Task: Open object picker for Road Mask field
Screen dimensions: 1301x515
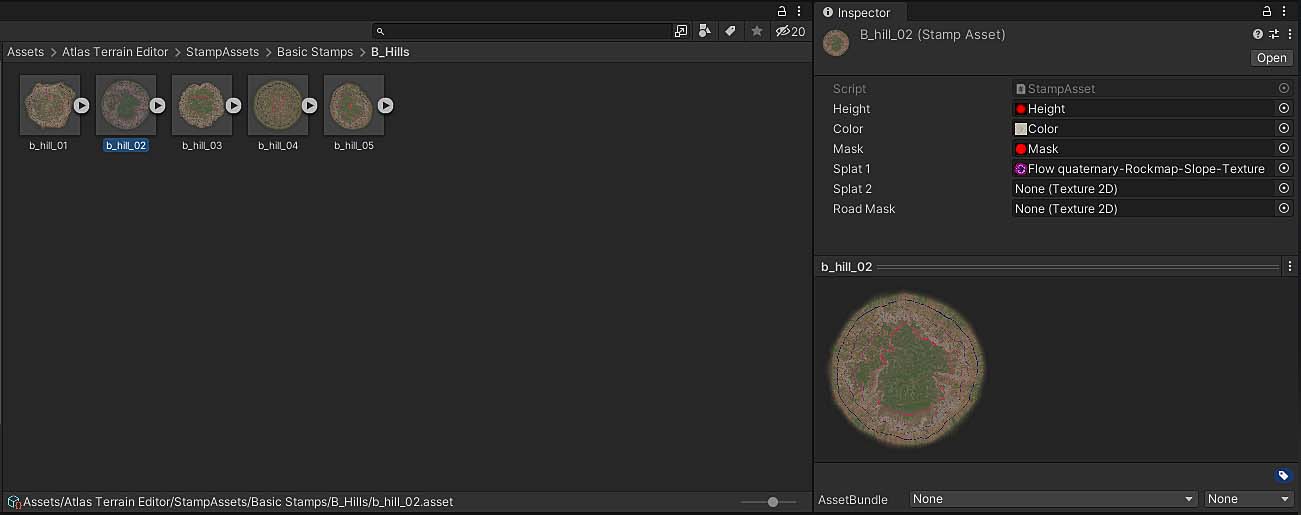Action: click(1284, 209)
